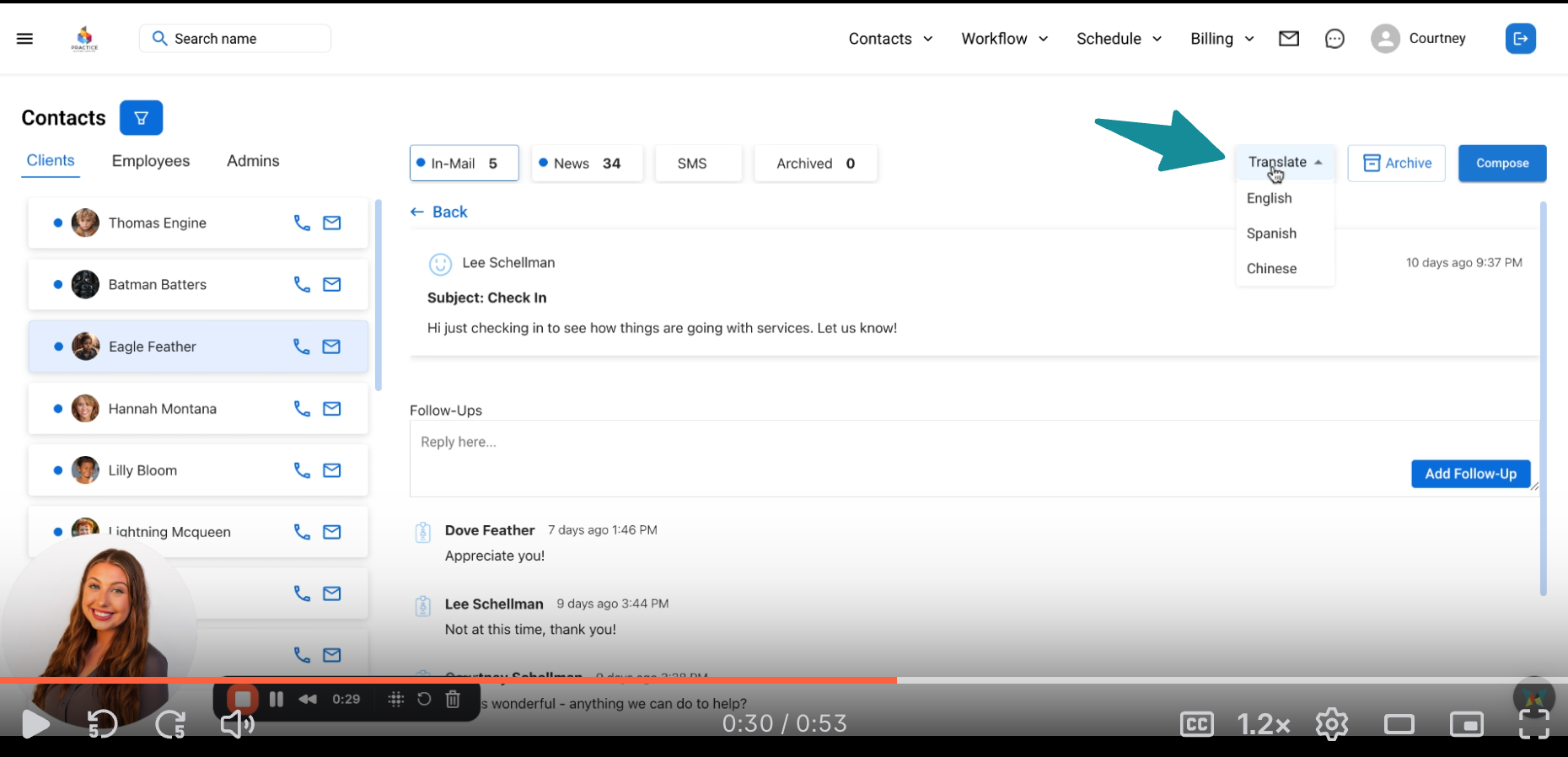Expand the Billing dropdown menu
The height and width of the screenshot is (757, 1568).
(1222, 39)
